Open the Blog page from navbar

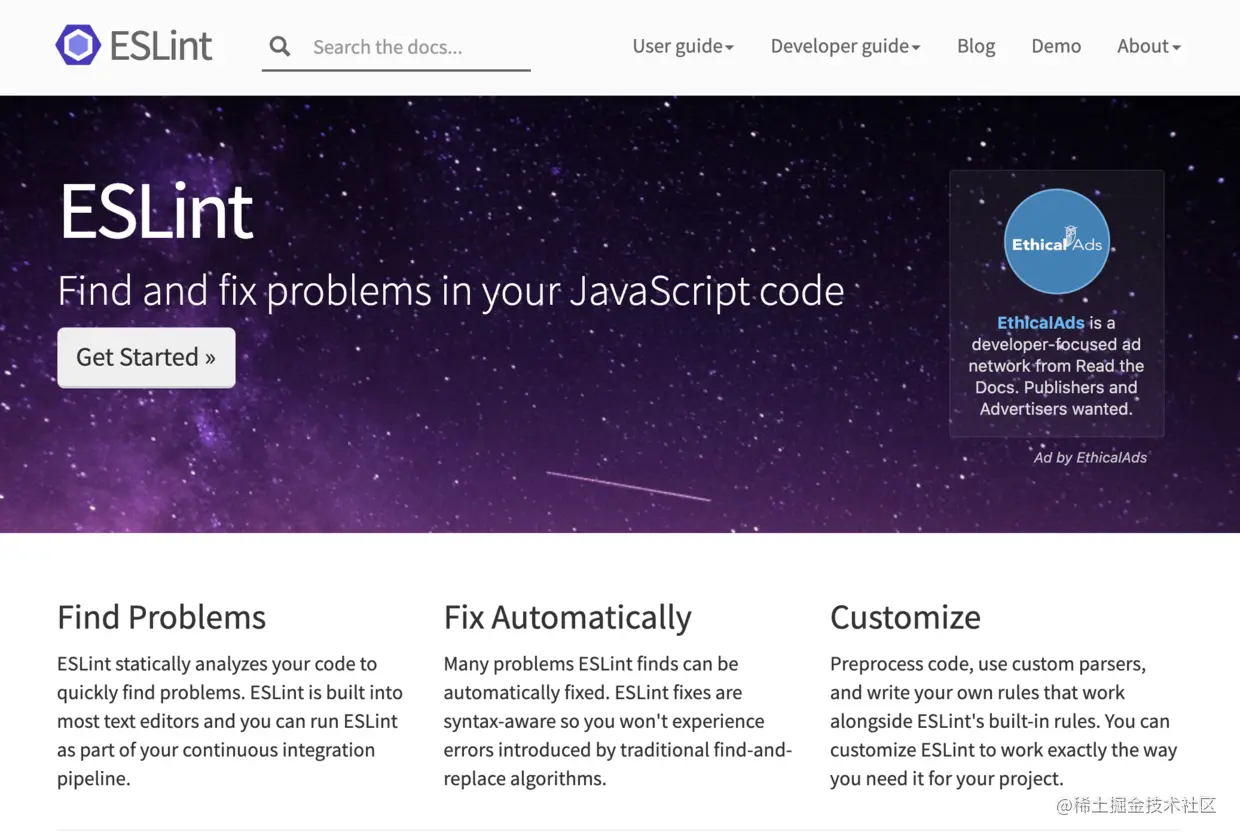pos(976,46)
